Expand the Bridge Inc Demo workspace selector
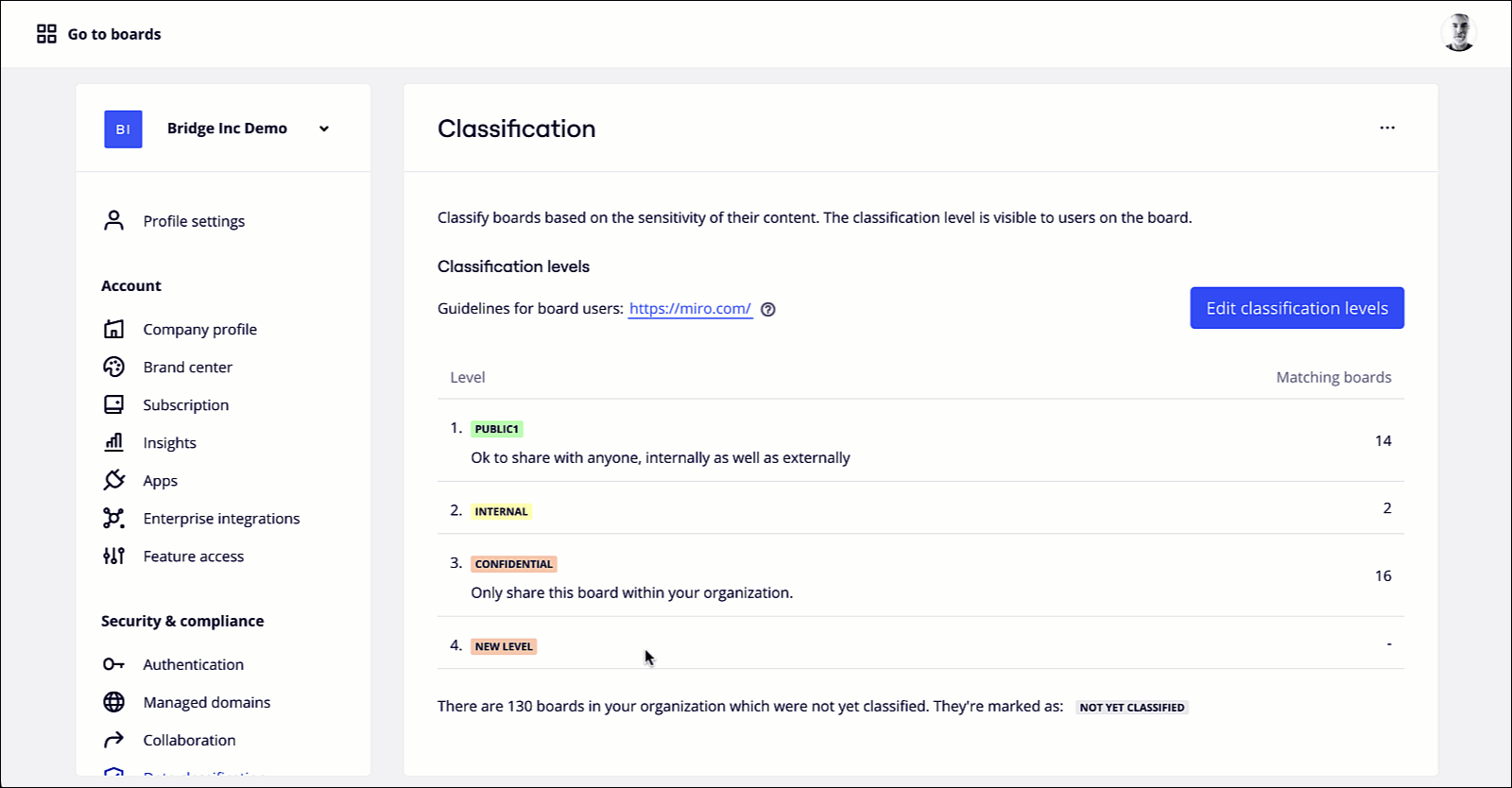This screenshot has width=1512, height=788. coord(324,128)
